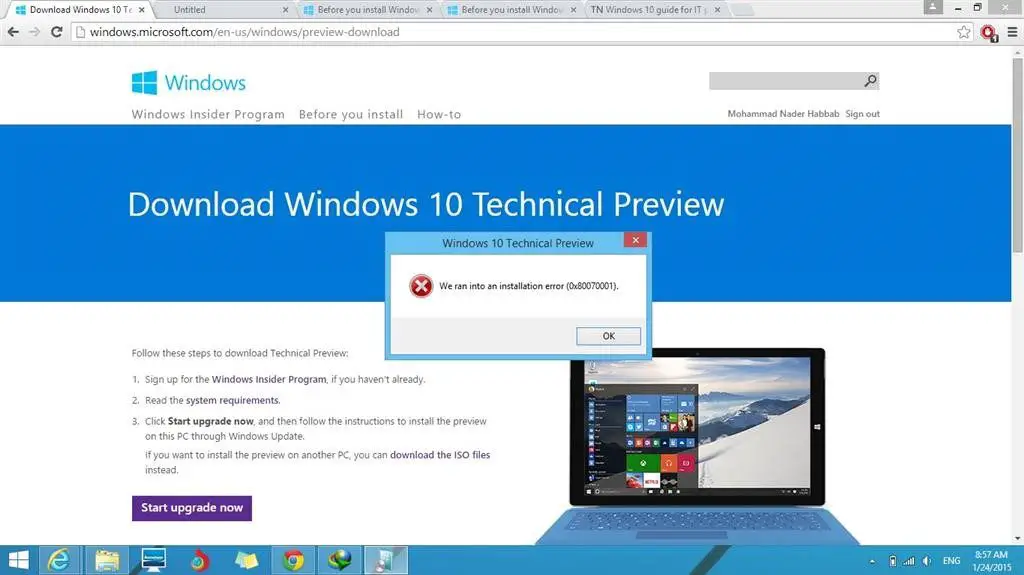Open the Chrome hamburger menu
This screenshot has height=575, width=1024.
pyautogui.click(x=1012, y=32)
